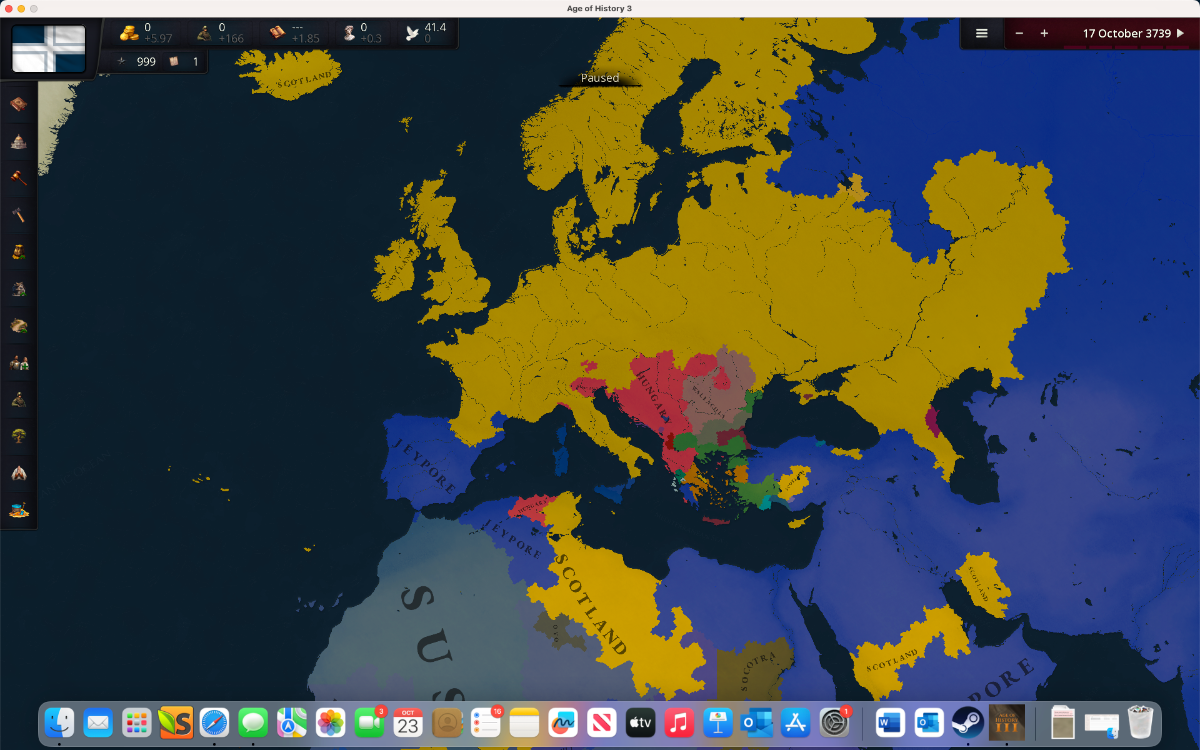Click the scroll icon showing 1
The width and height of the screenshot is (1200, 750).
(173, 62)
